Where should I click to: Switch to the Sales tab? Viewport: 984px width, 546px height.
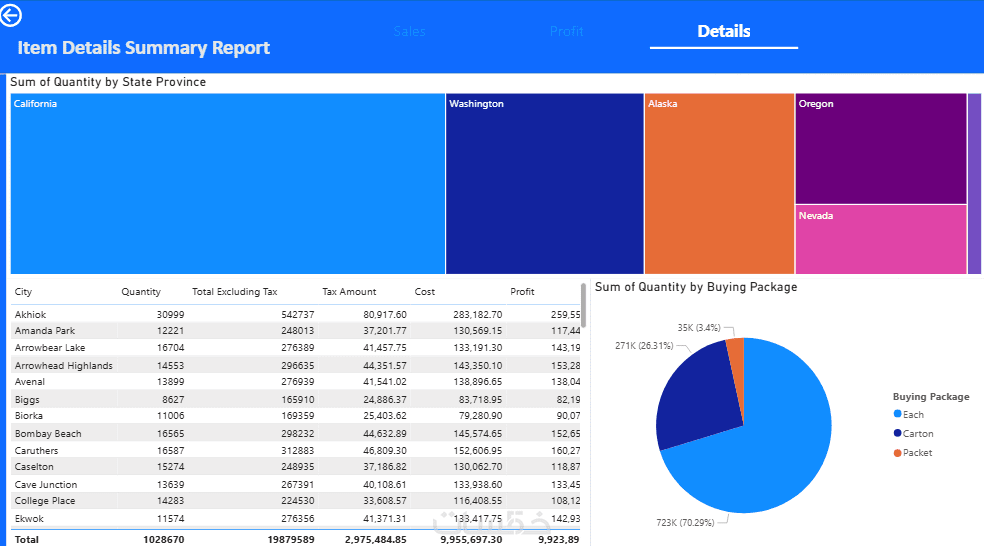click(x=409, y=31)
